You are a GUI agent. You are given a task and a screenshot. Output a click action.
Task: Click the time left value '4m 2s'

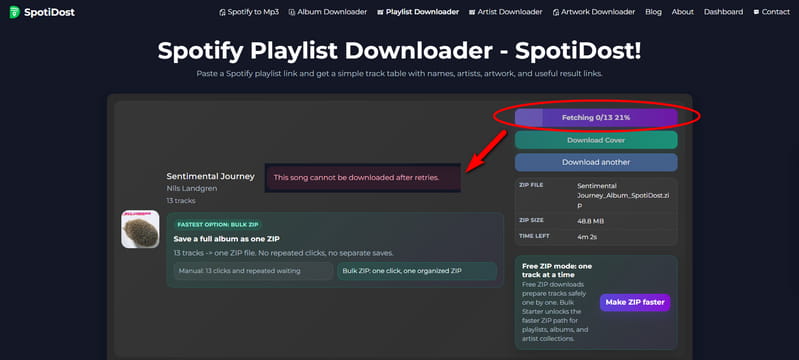[x=586, y=237]
